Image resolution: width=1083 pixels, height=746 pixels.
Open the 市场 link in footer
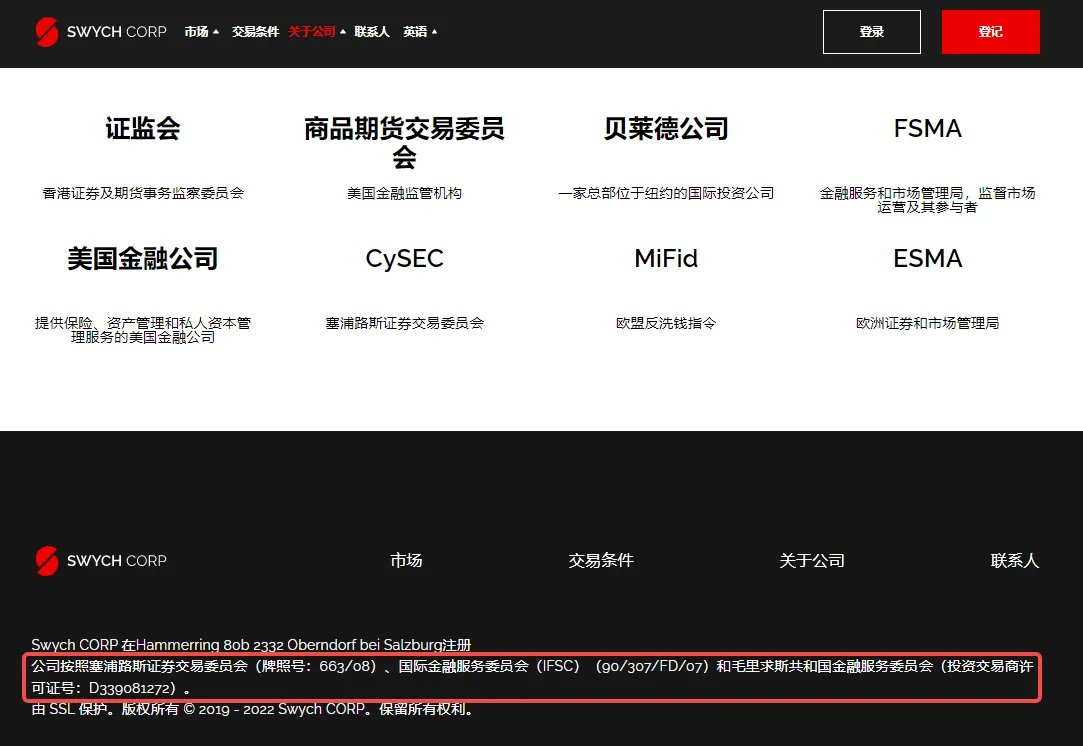pos(406,560)
